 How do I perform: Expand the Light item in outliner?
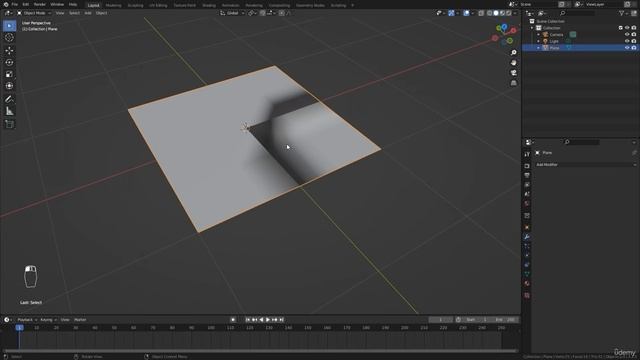click(538, 41)
